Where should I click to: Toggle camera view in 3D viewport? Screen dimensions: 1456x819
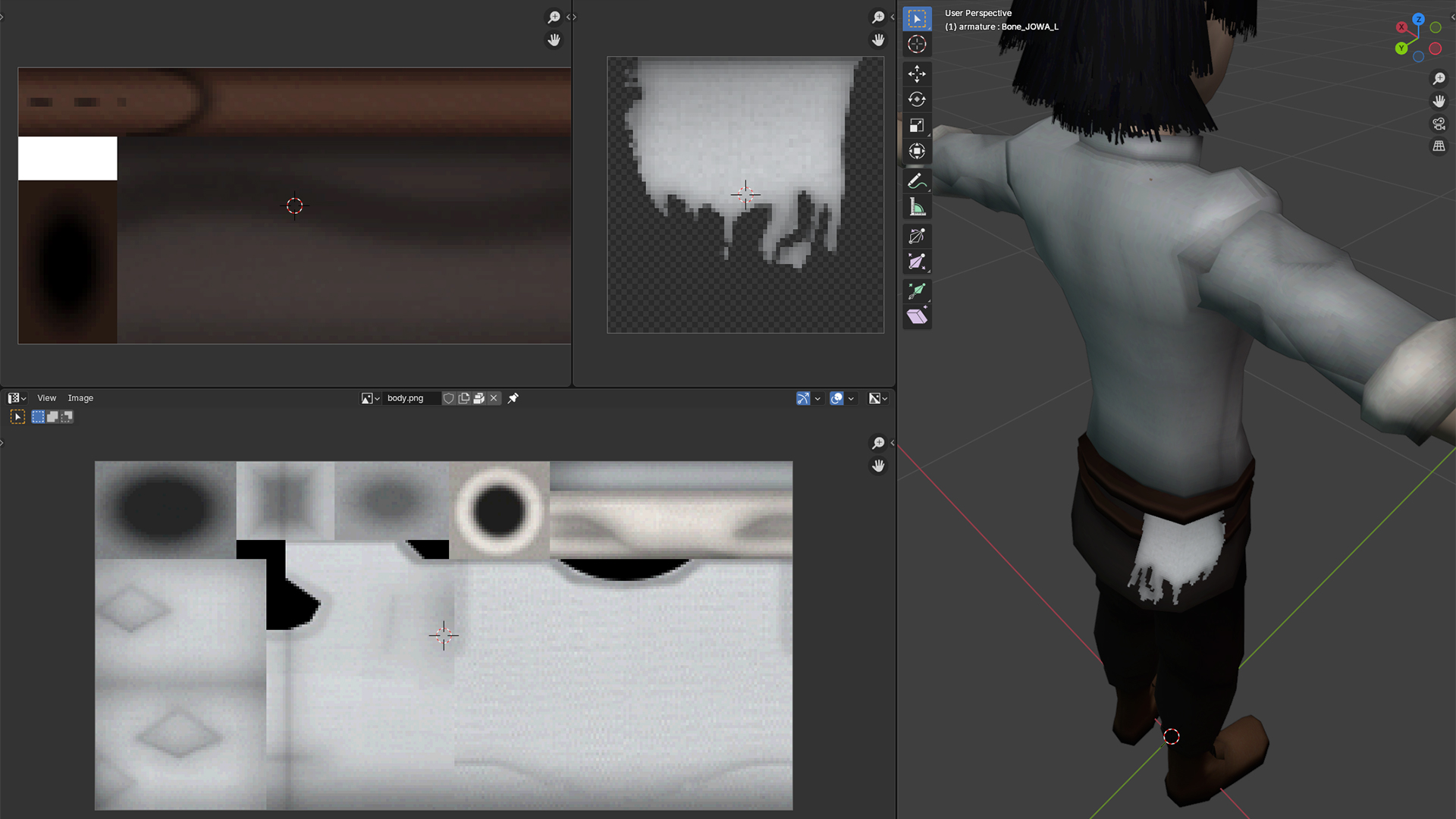point(1439,124)
